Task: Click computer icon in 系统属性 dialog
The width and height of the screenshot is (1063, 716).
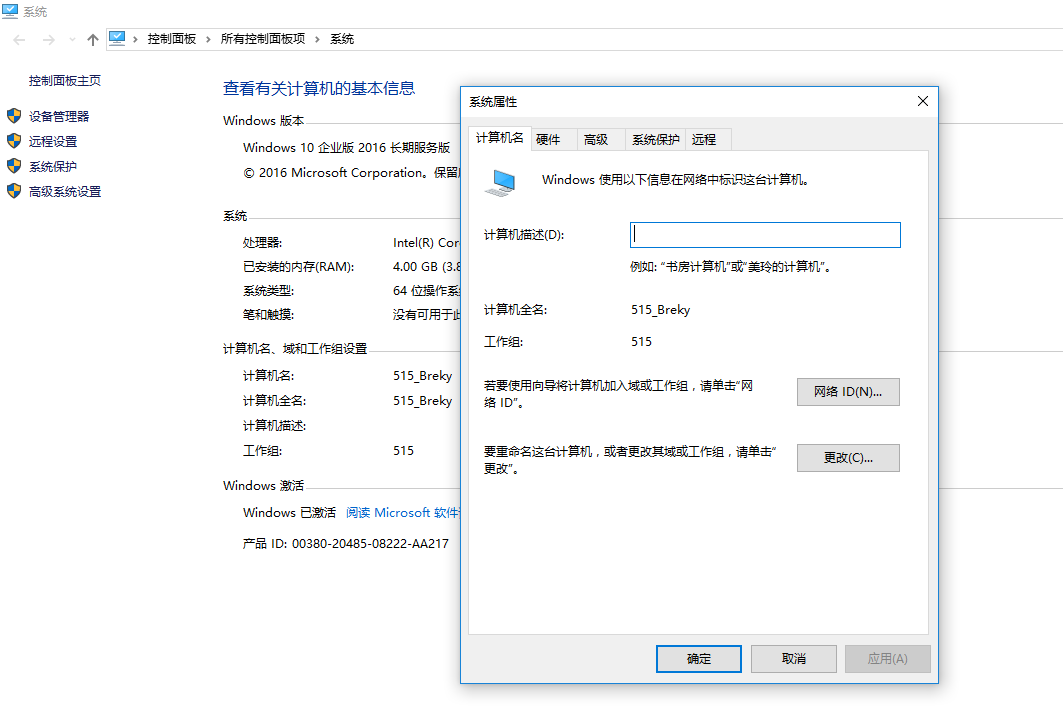Action: 500,182
